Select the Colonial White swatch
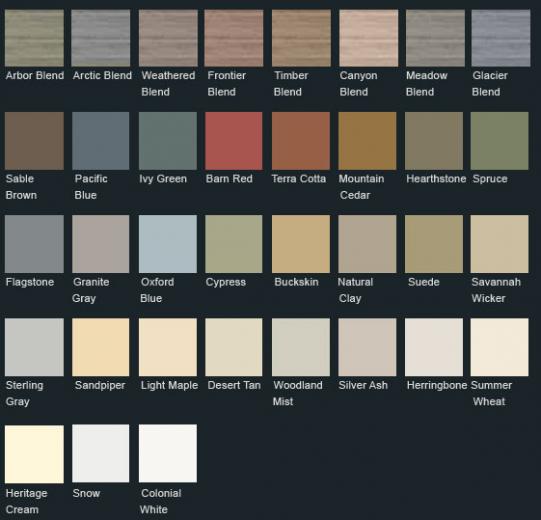 (168, 453)
